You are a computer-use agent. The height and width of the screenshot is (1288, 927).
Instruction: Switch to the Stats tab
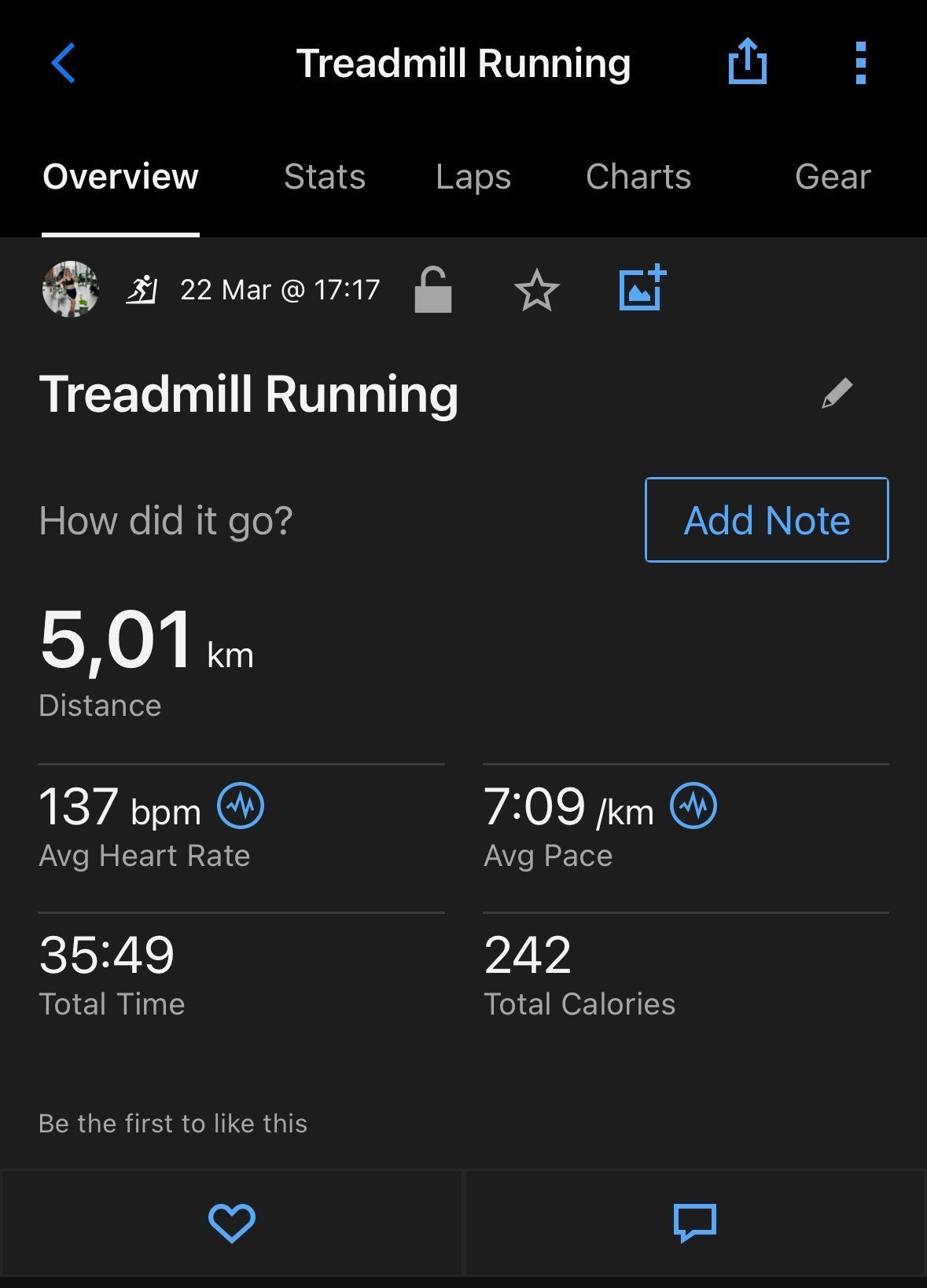click(325, 177)
